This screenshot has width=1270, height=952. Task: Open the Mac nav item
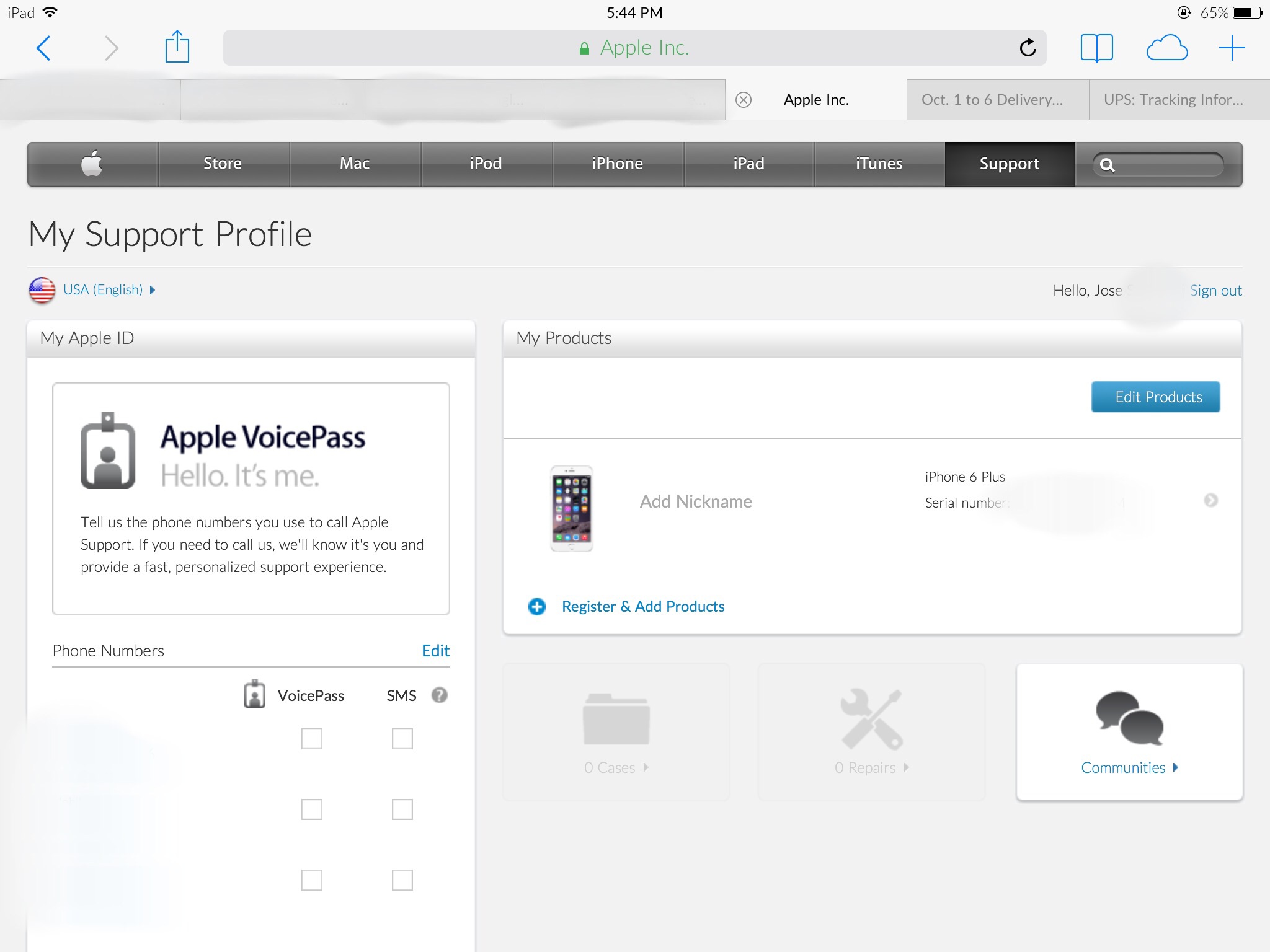tap(355, 164)
